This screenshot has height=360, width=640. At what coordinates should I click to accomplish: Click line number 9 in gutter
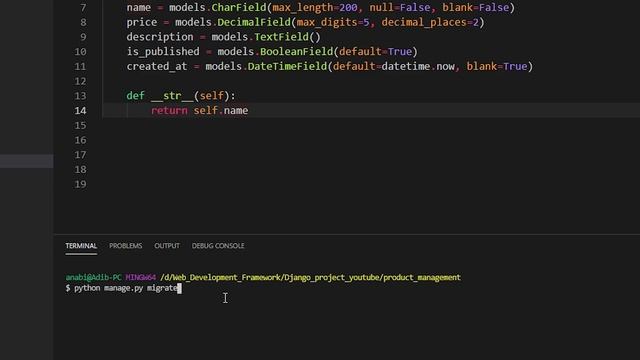(83, 37)
